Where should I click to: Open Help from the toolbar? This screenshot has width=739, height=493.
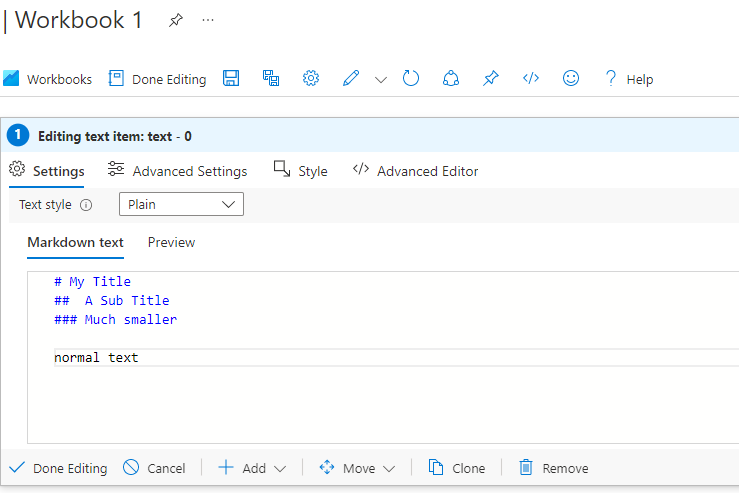[629, 79]
